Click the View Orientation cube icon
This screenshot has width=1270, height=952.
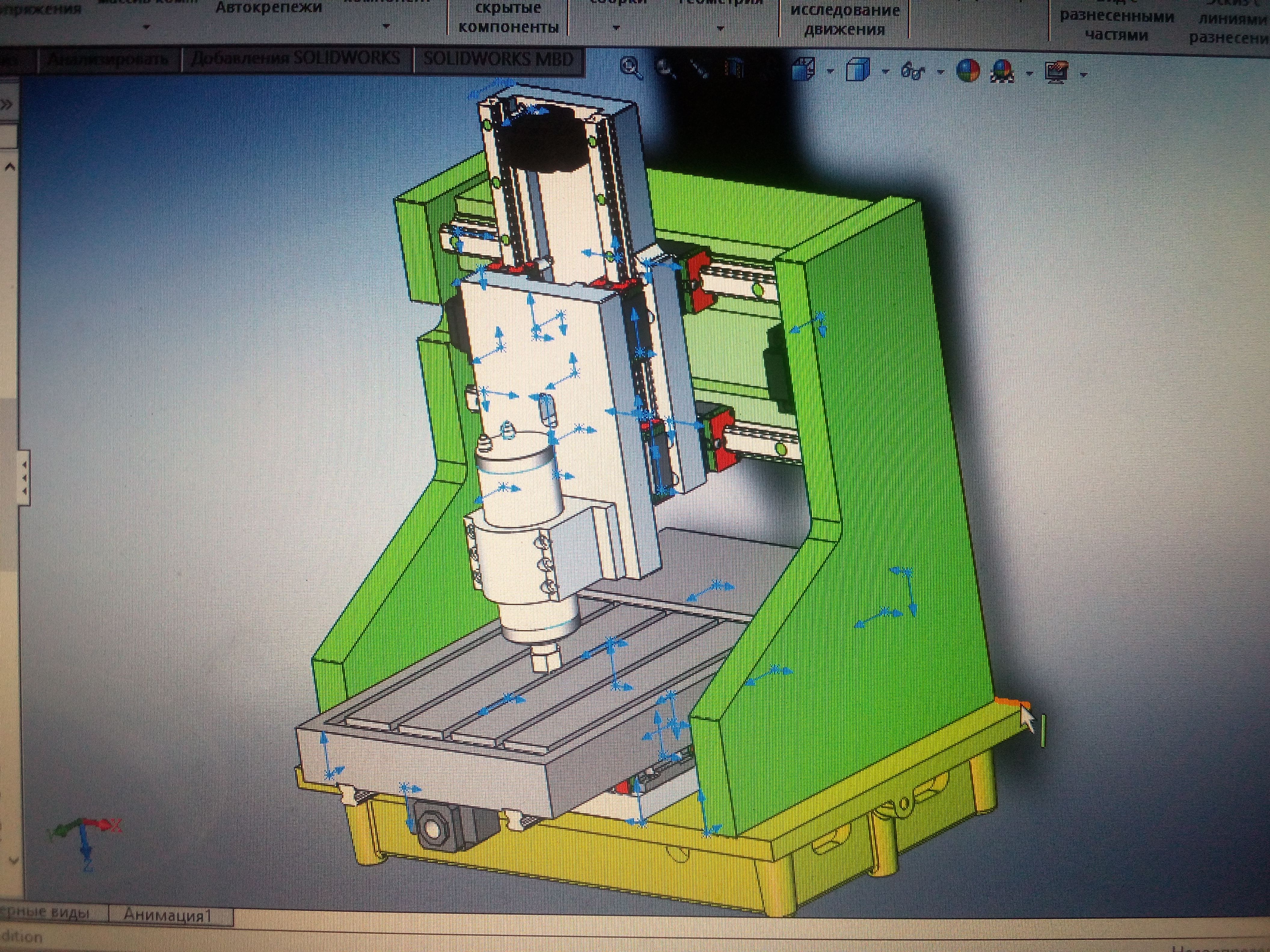tap(804, 70)
